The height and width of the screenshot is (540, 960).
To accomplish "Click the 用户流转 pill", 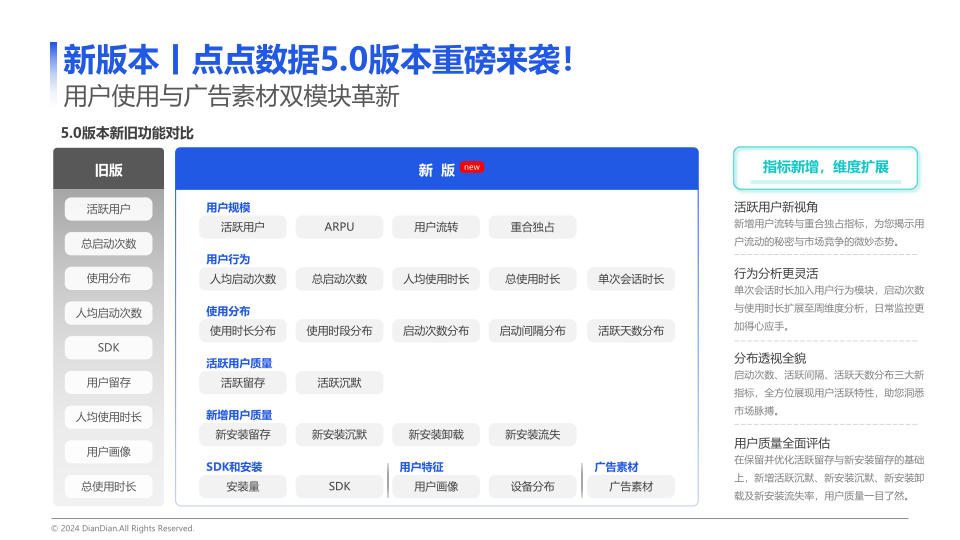I will (436, 227).
